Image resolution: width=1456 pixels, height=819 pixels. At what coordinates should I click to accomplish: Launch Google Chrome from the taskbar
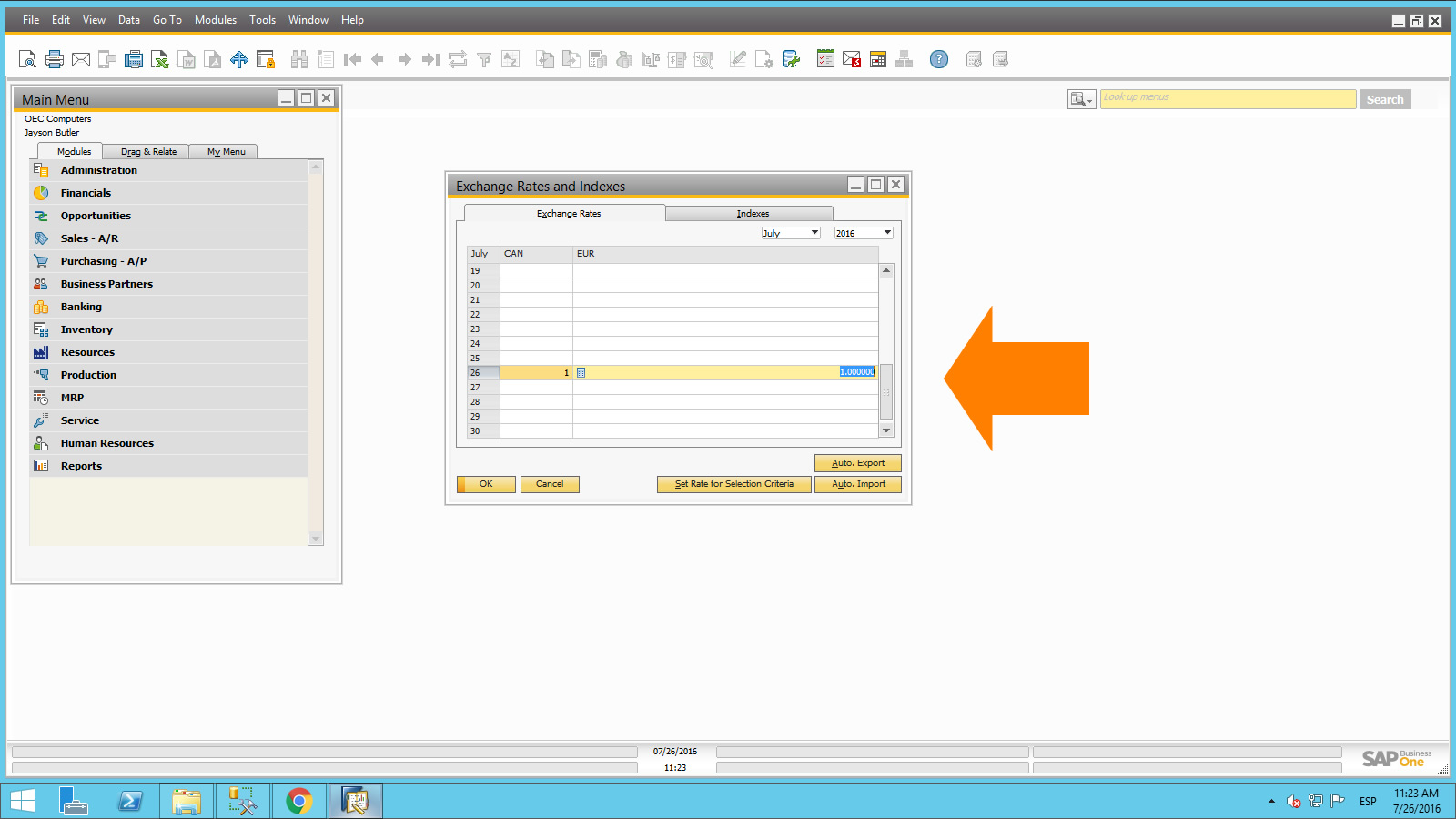[x=298, y=801]
